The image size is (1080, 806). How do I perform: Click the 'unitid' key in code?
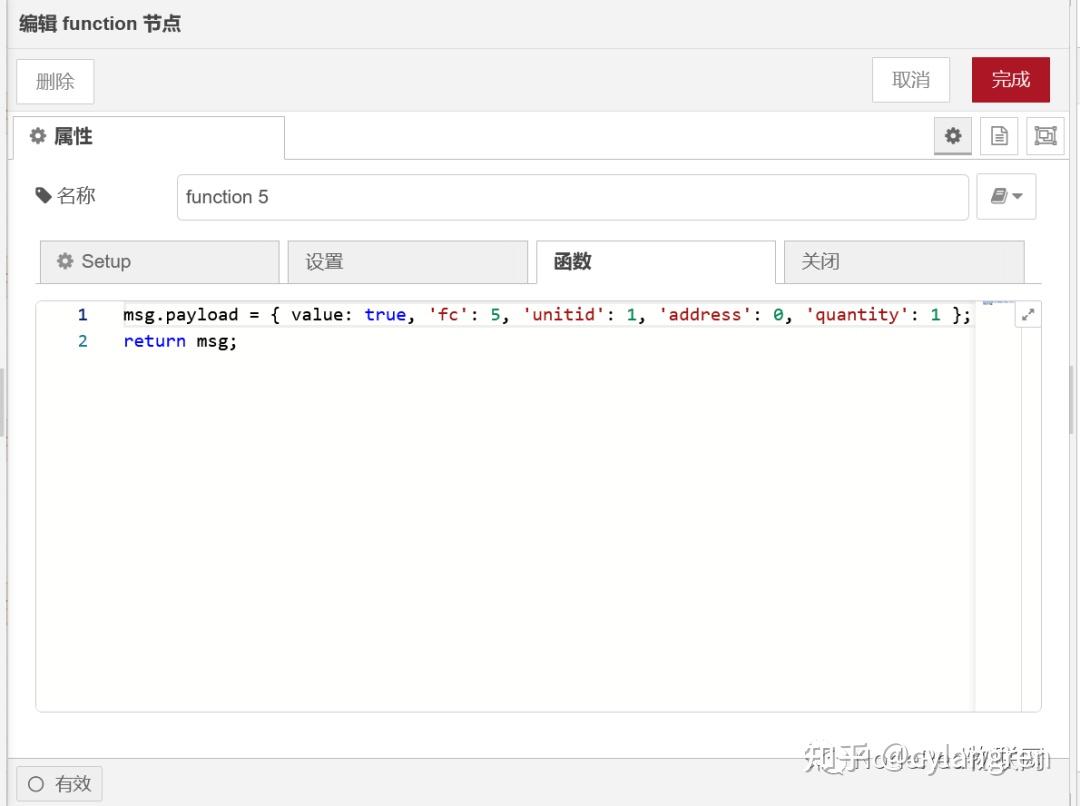(x=563, y=315)
